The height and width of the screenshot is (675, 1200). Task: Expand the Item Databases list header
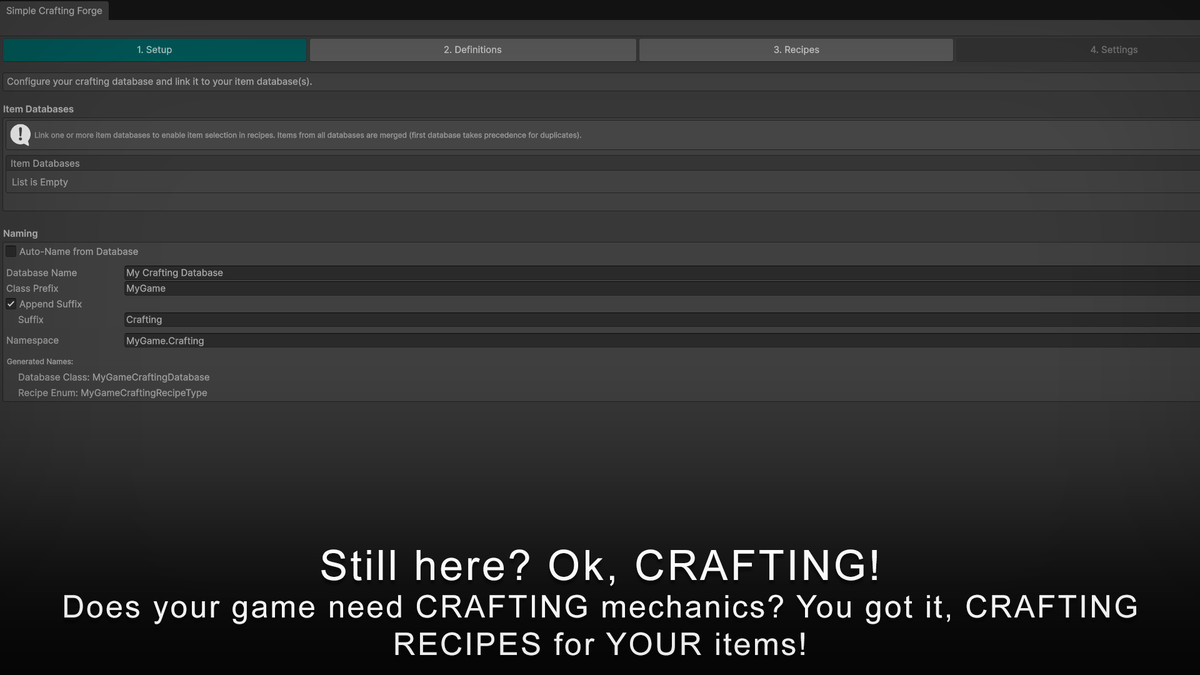pos(45,163)
